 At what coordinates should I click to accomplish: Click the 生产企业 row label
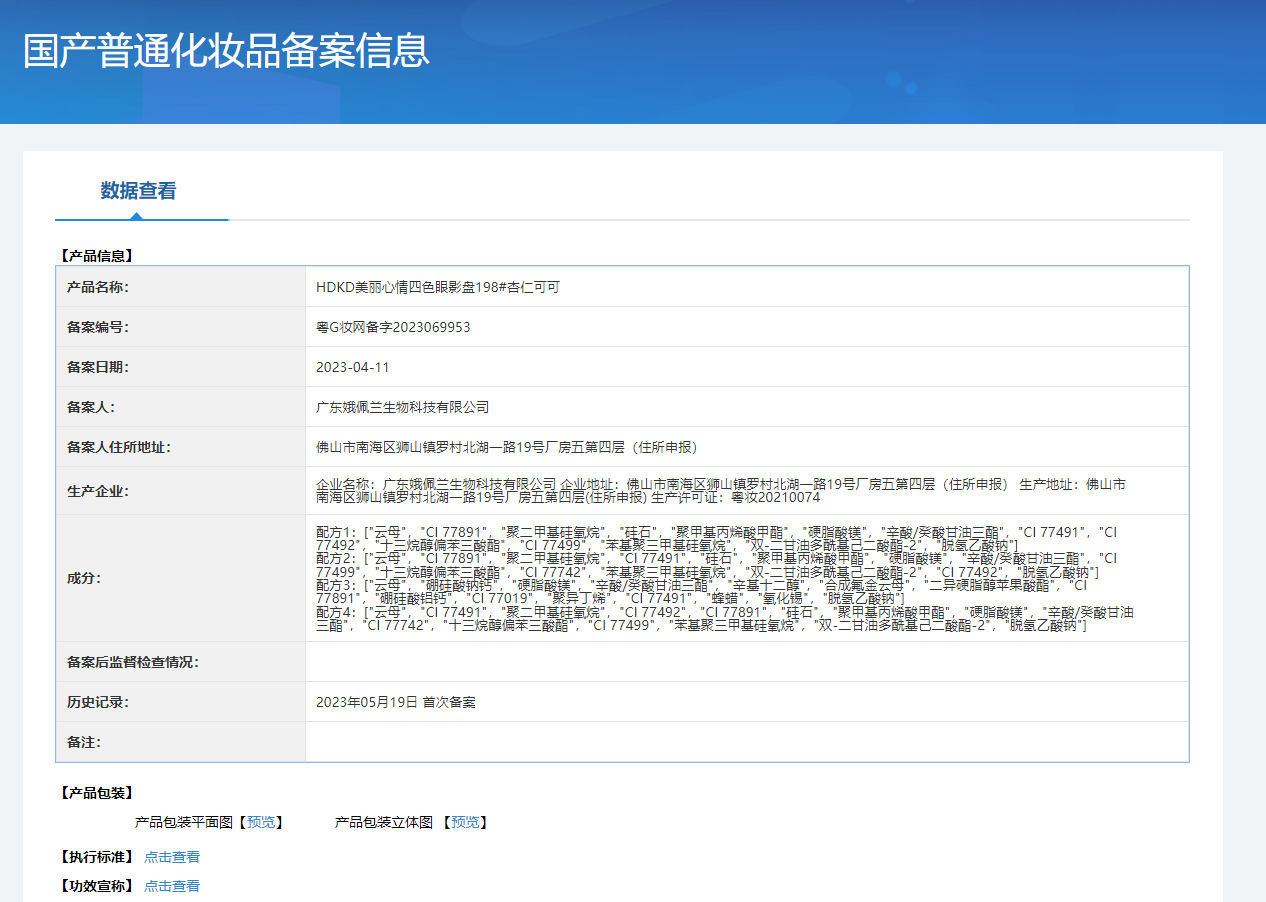click(98, 491)
